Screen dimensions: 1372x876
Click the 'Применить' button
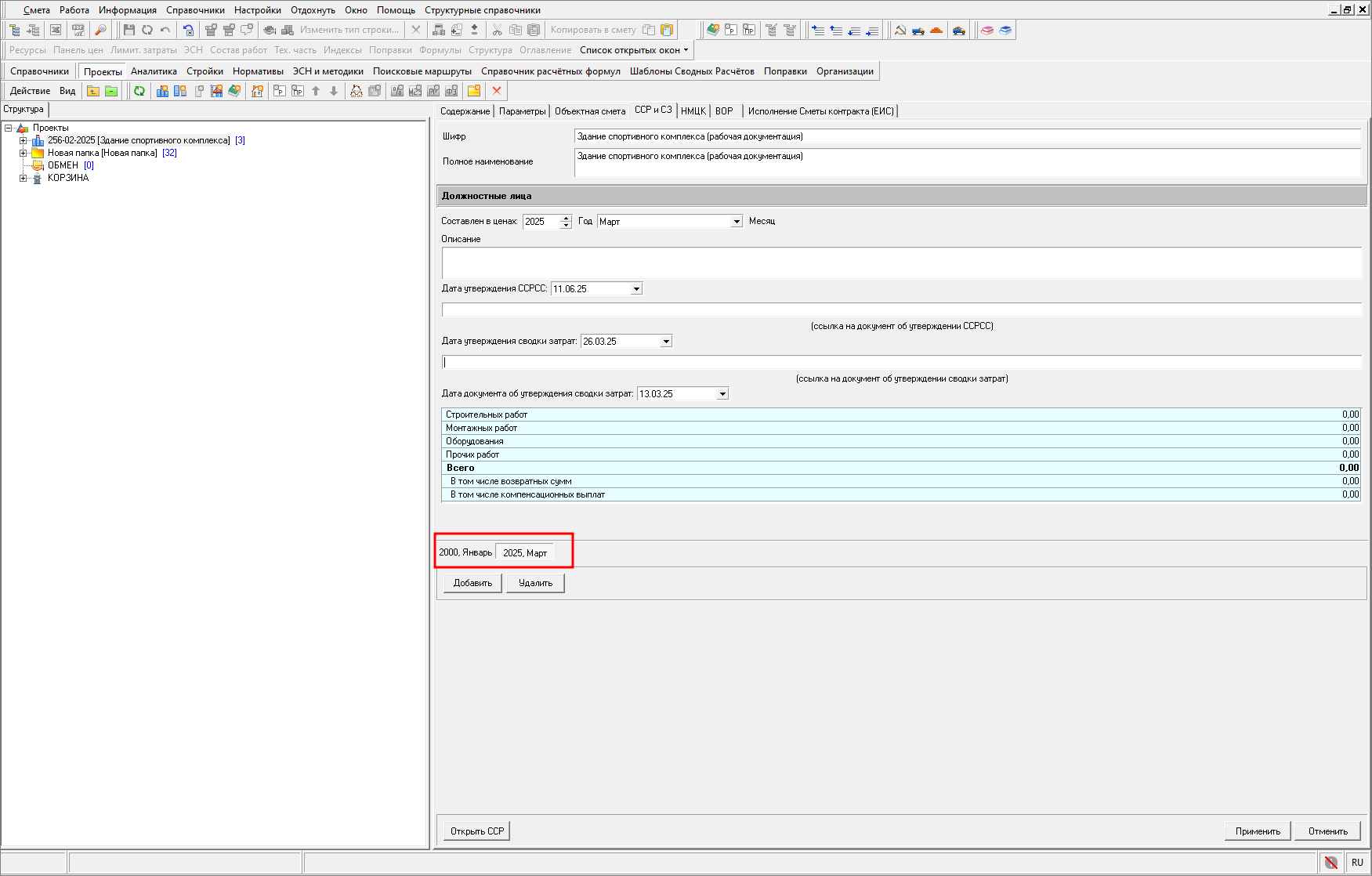[x=1258, y=831]
